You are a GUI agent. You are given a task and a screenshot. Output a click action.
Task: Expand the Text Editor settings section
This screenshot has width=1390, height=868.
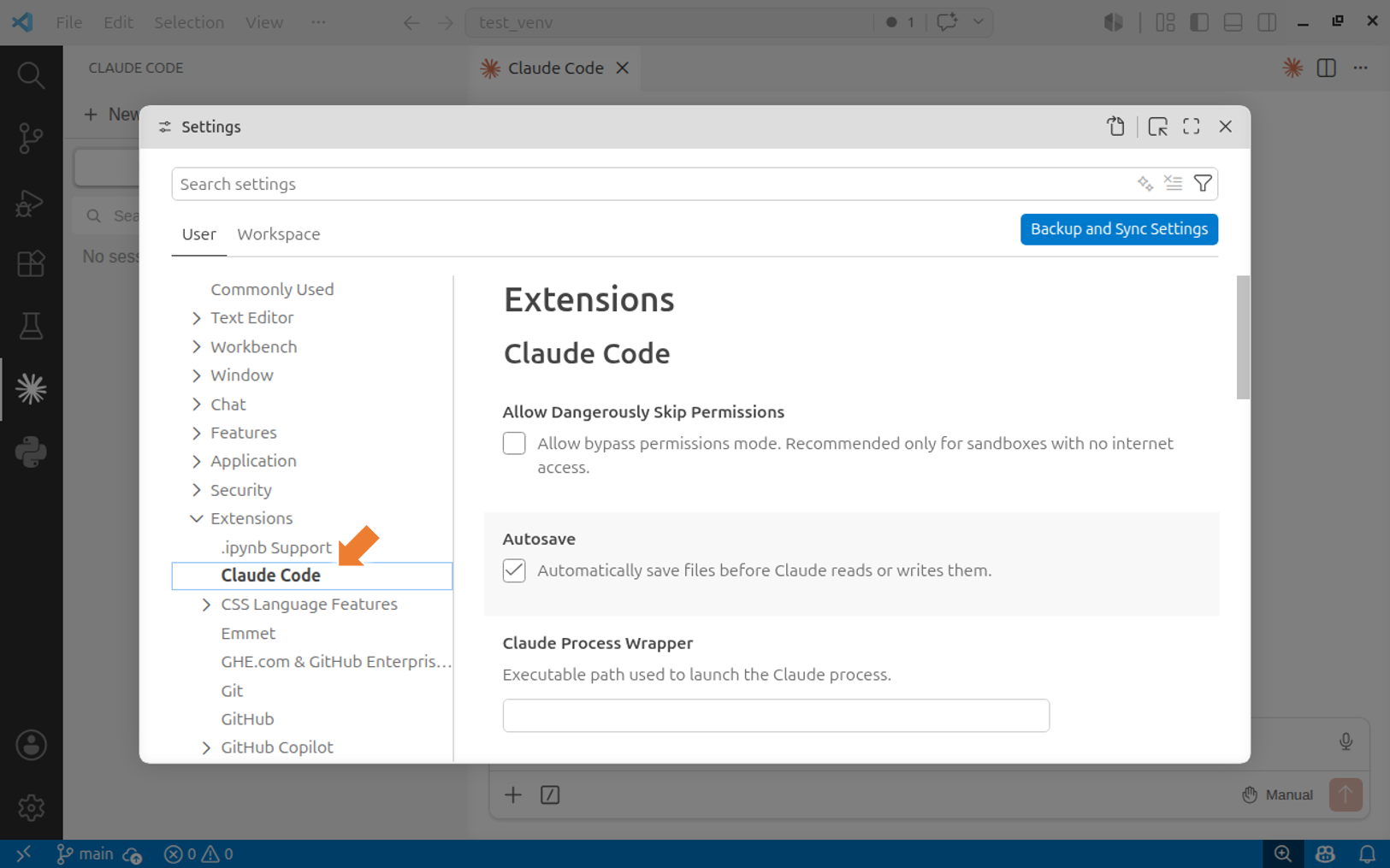click(197, 318)
